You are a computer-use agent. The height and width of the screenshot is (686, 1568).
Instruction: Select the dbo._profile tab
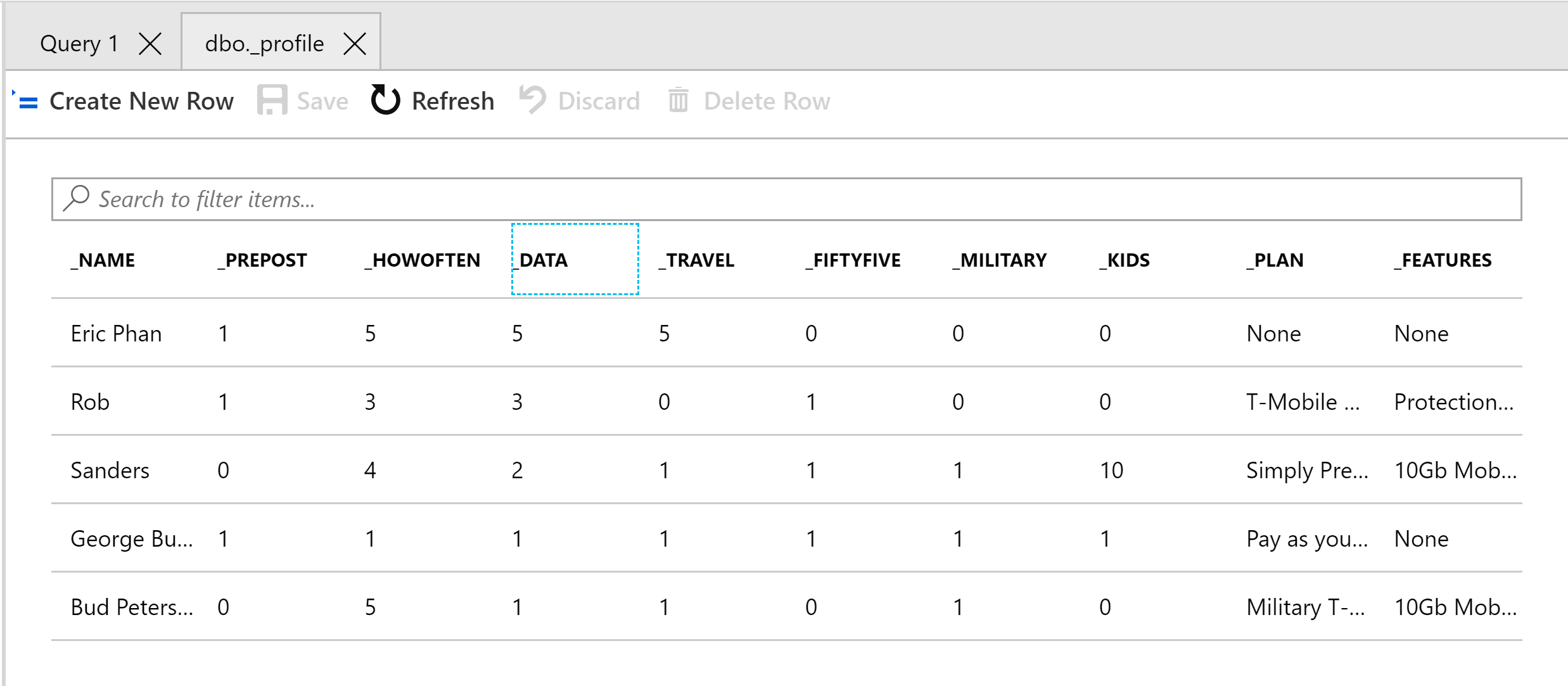(264, 44)
